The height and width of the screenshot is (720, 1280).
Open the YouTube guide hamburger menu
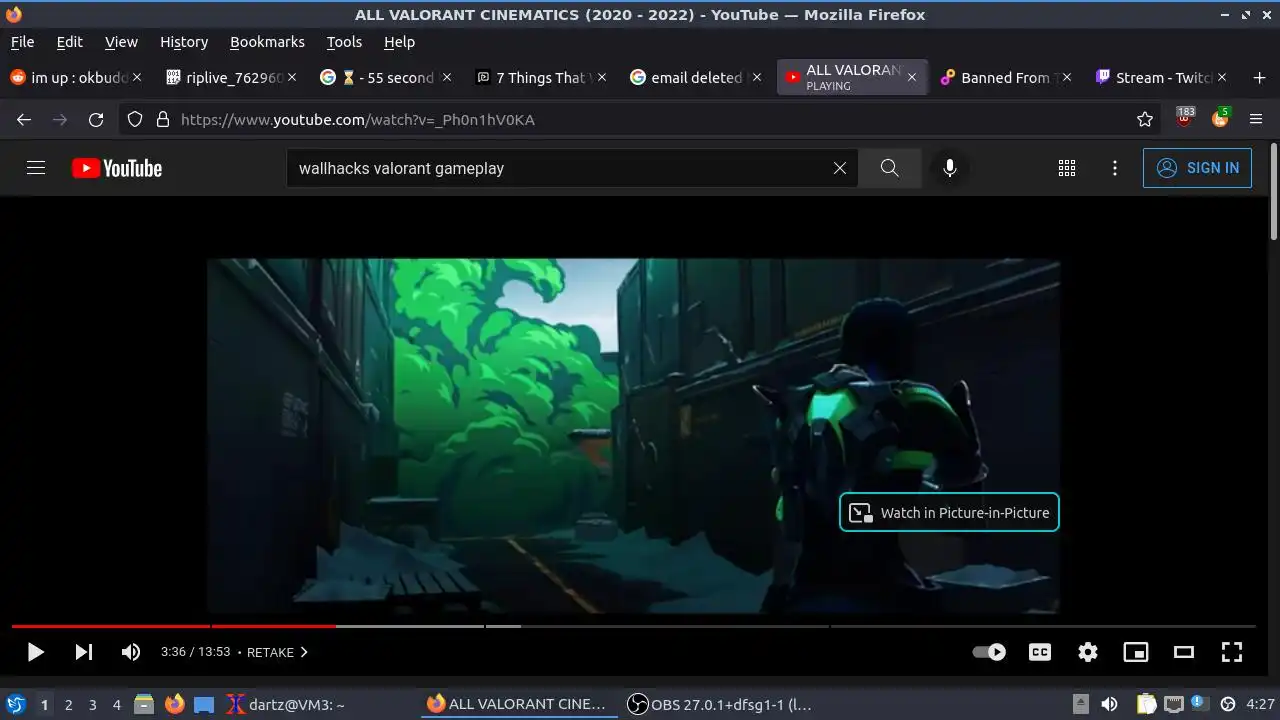(x=36, y=168)
